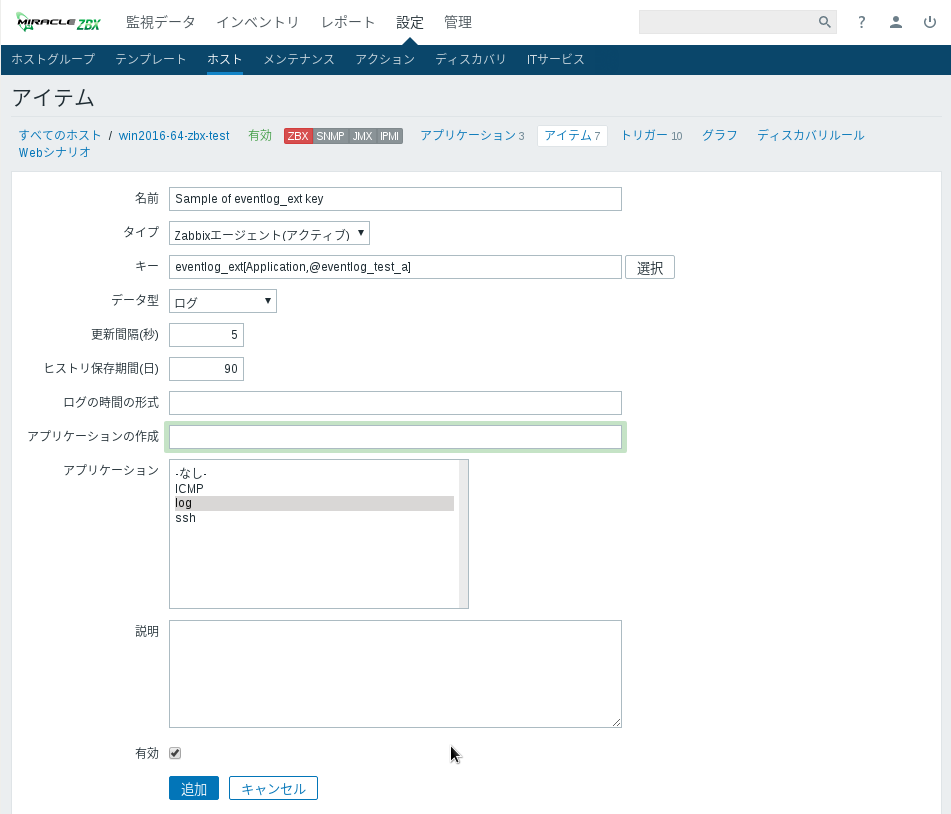Click the SNMP availability badge

[330, 136]
